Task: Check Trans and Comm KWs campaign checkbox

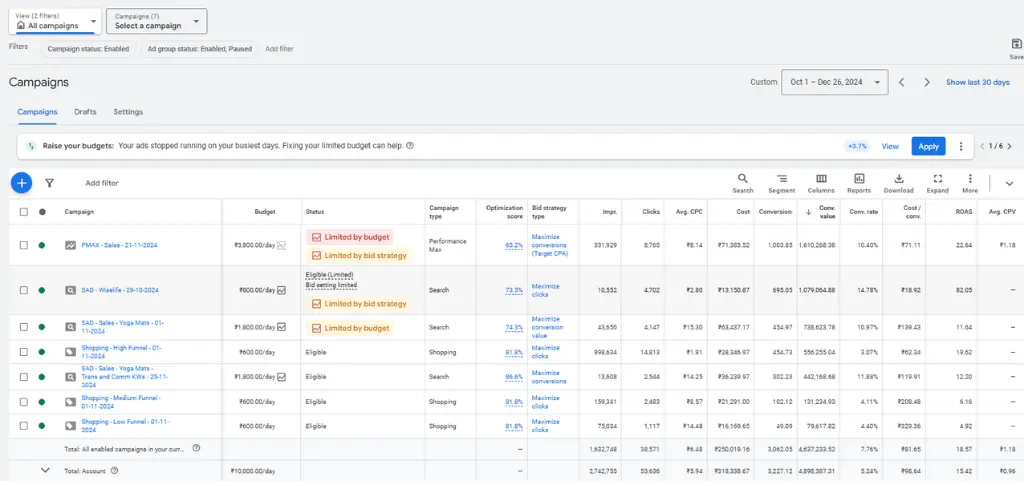Action: coord(24,377)
